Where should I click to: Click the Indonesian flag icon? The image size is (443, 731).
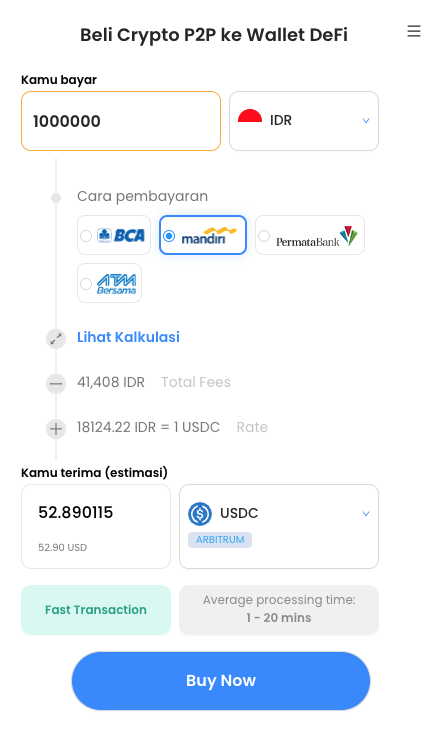point(250,117)
